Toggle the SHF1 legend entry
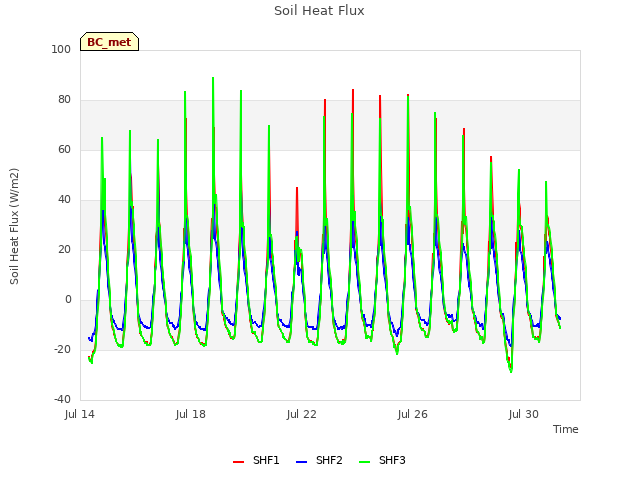This screenshot has width=640, height=480. click(x=256, y=460)
